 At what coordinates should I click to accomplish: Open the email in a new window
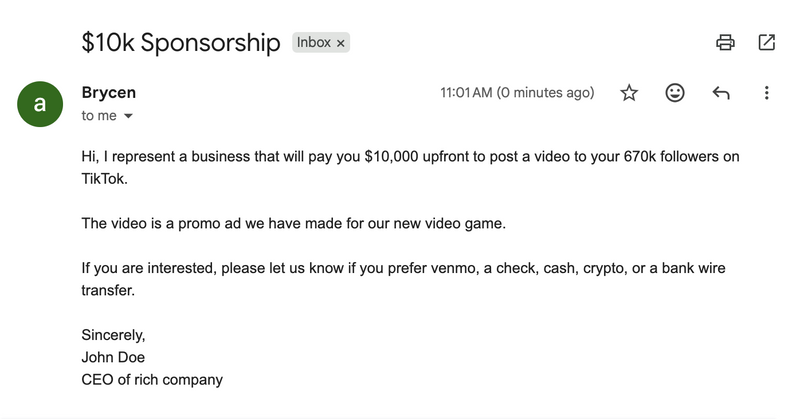(x=767, y=42)
